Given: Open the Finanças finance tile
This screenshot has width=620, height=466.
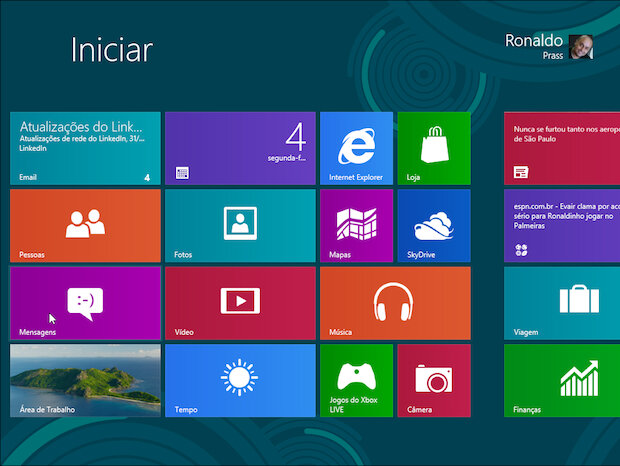Looking at the screenshot, I should 562,381.
